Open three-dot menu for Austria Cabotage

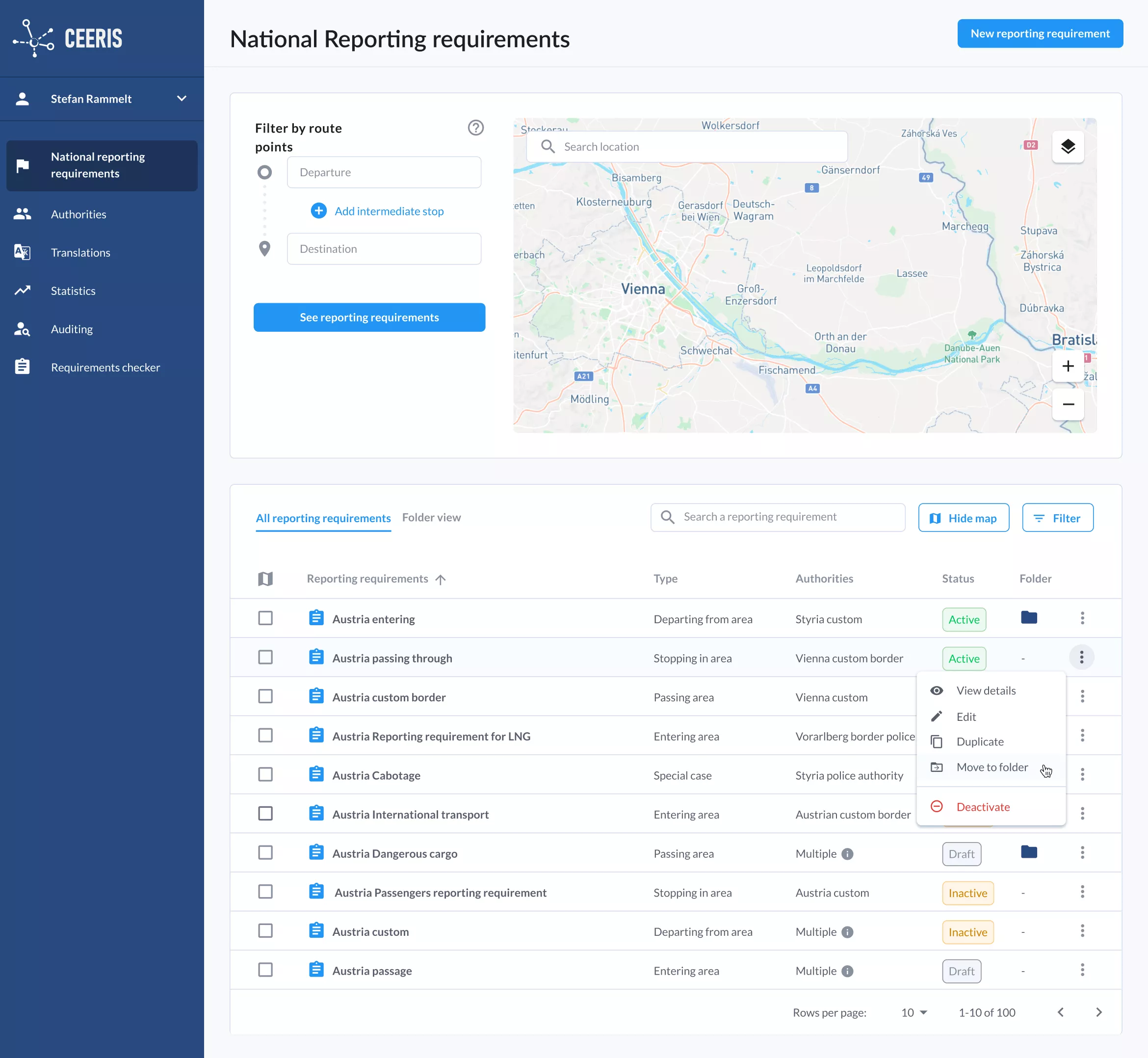pyautogui.click(x=1082, y=774)
